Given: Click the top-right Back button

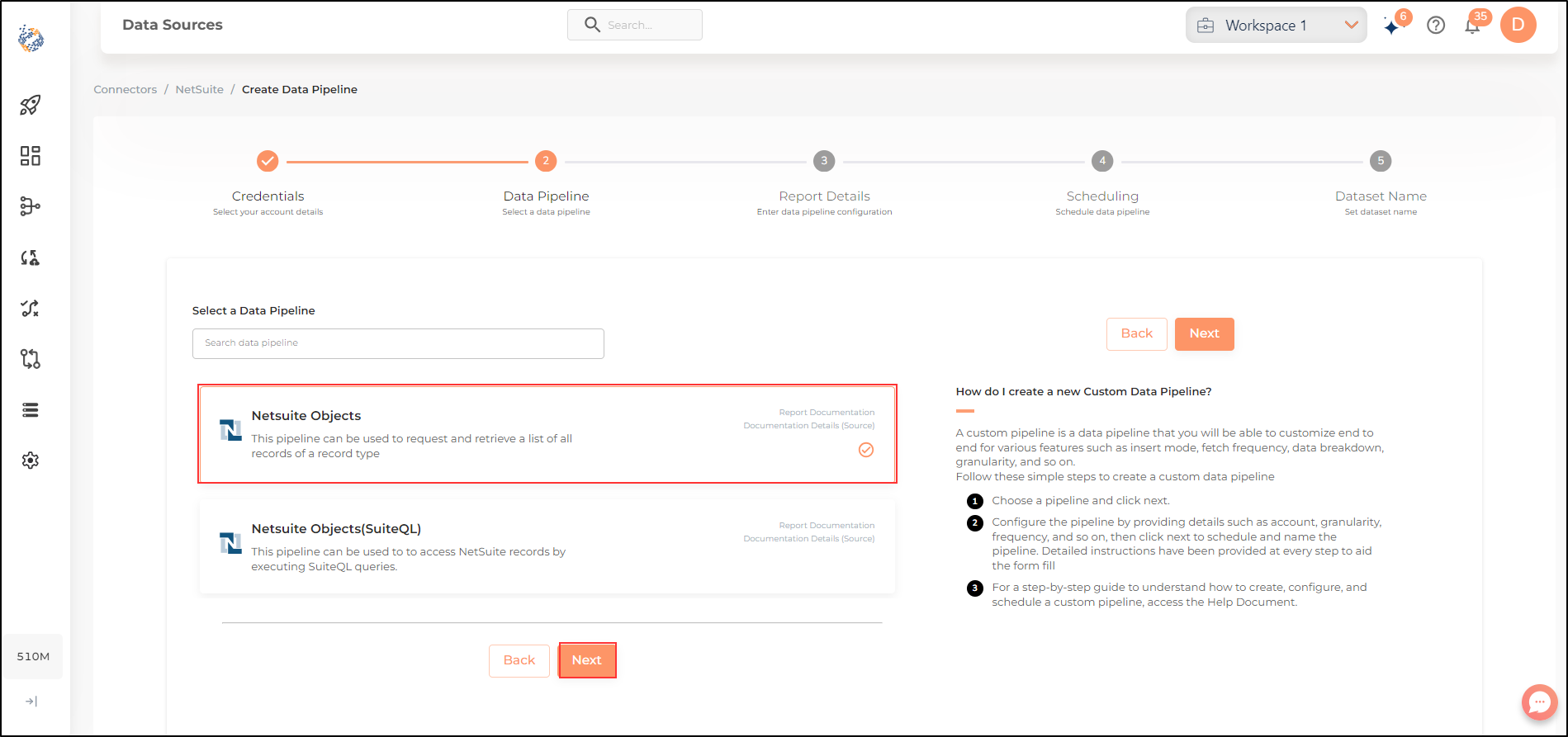Looking at the screenshot, I should [1137, 334].
